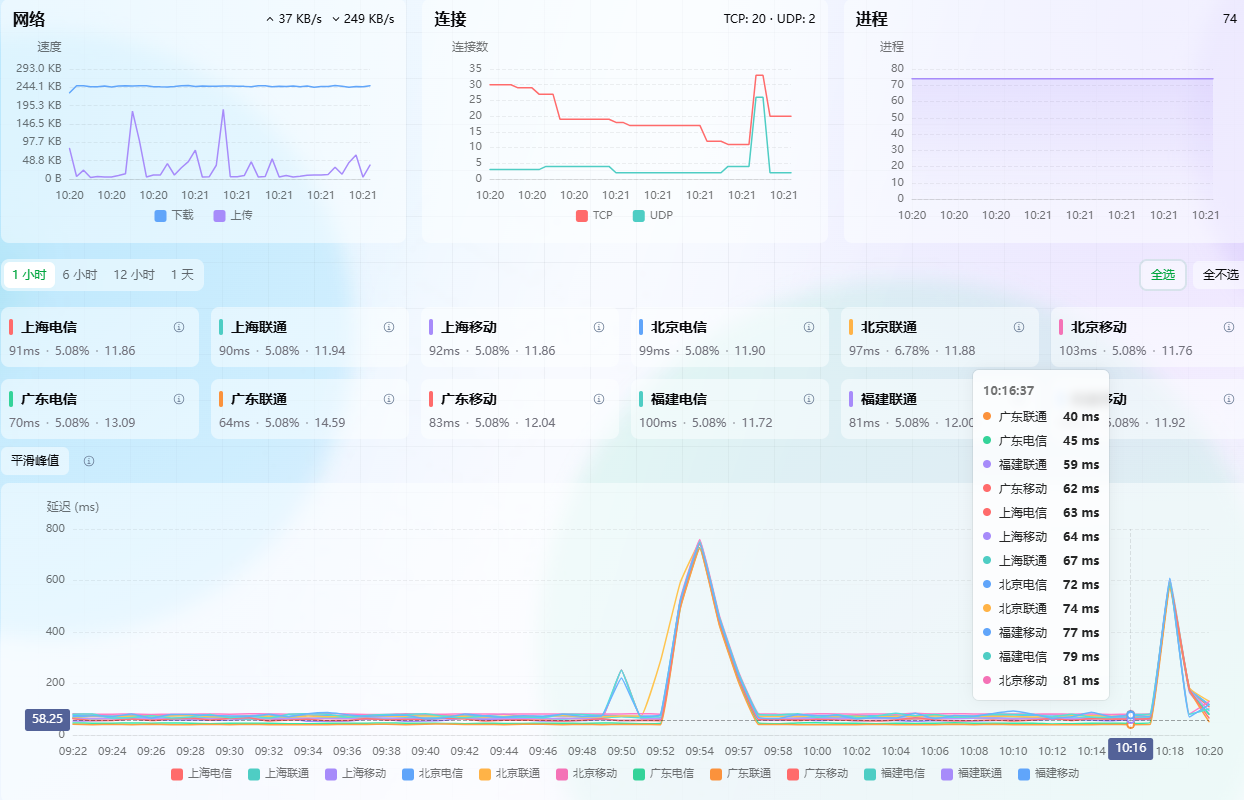Open the info icon on 北京电信 card
The image size is (1244, 800).
point(809,327)
